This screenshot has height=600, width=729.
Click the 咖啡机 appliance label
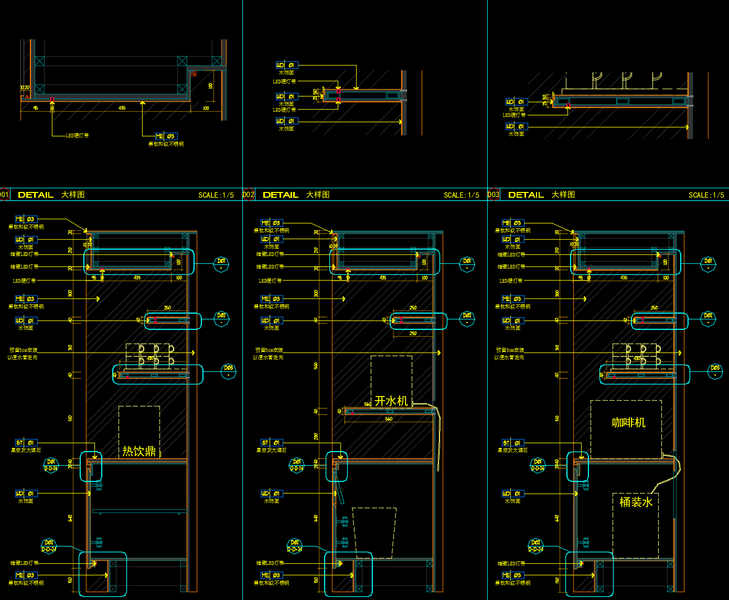point(628,422)
